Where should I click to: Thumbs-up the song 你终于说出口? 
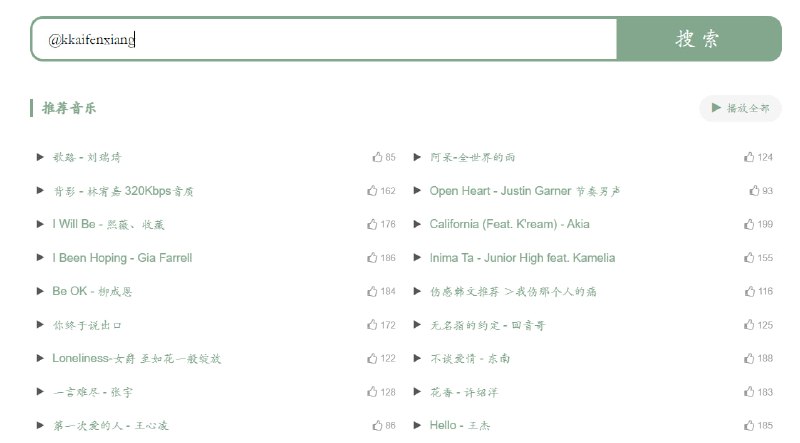(373, 325)
